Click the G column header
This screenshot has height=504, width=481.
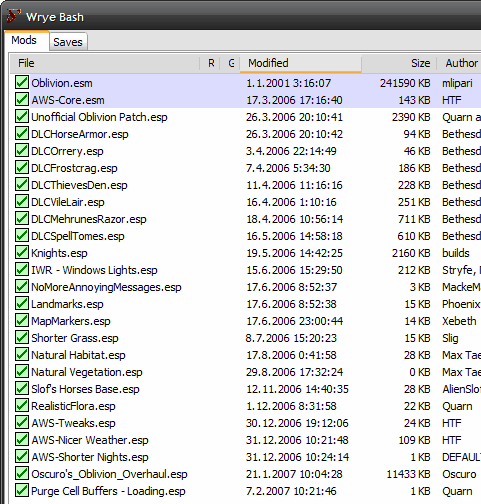point(230,63)
